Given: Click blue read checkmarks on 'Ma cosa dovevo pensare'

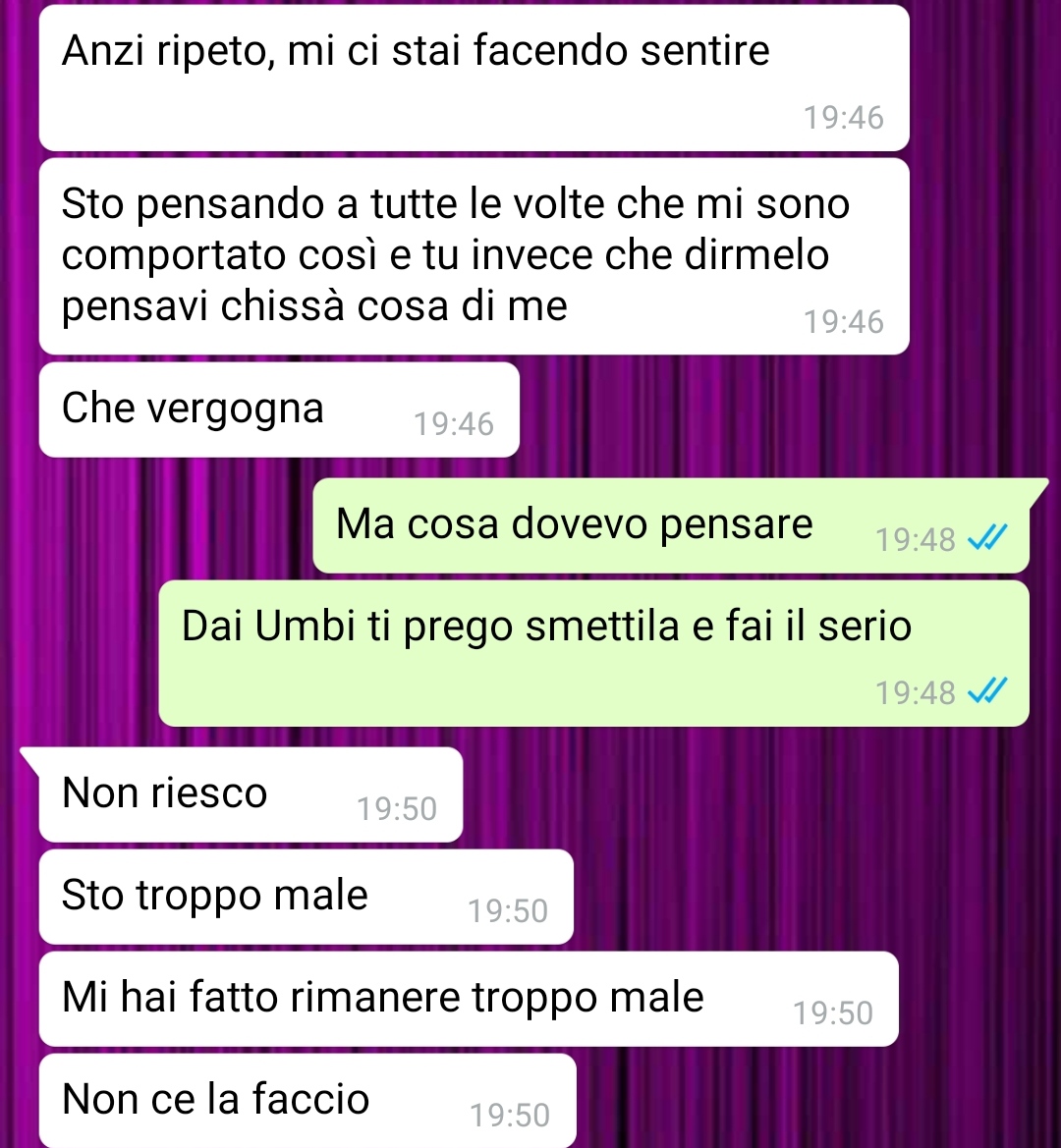Looking at the screenshot, I should click(x=987, y=538).
